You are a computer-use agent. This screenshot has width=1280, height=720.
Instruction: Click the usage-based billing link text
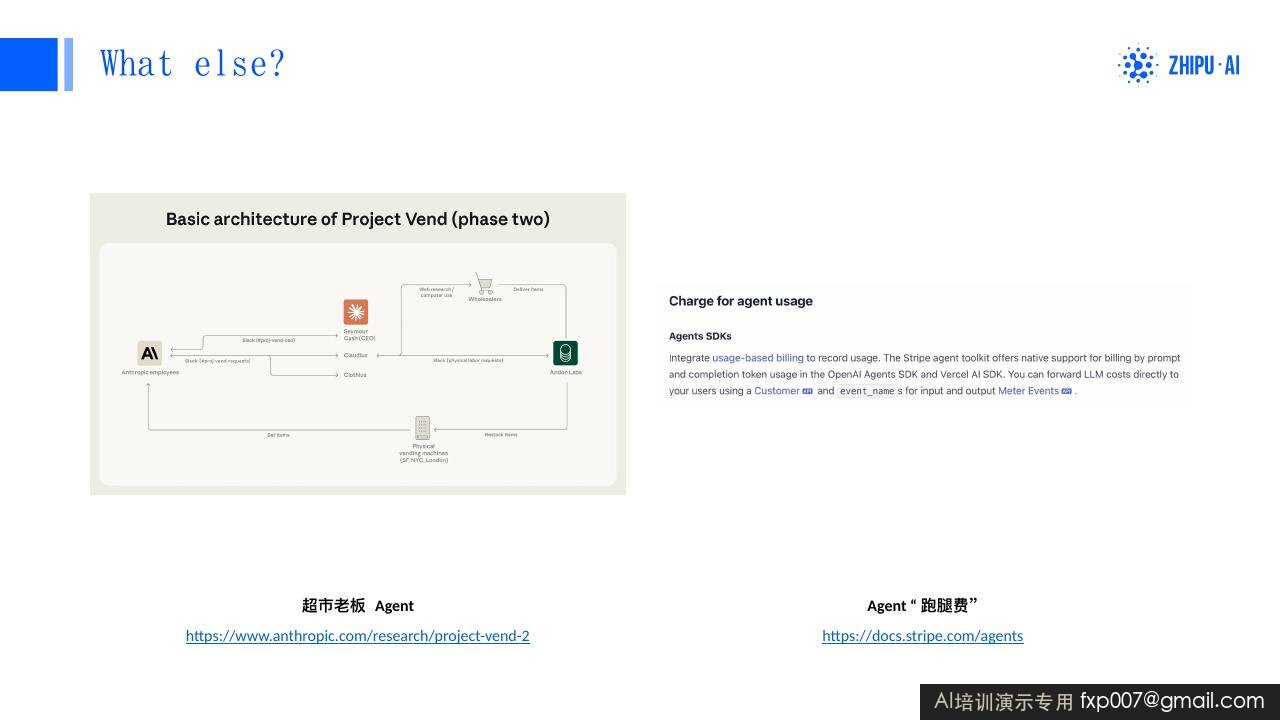757,358
